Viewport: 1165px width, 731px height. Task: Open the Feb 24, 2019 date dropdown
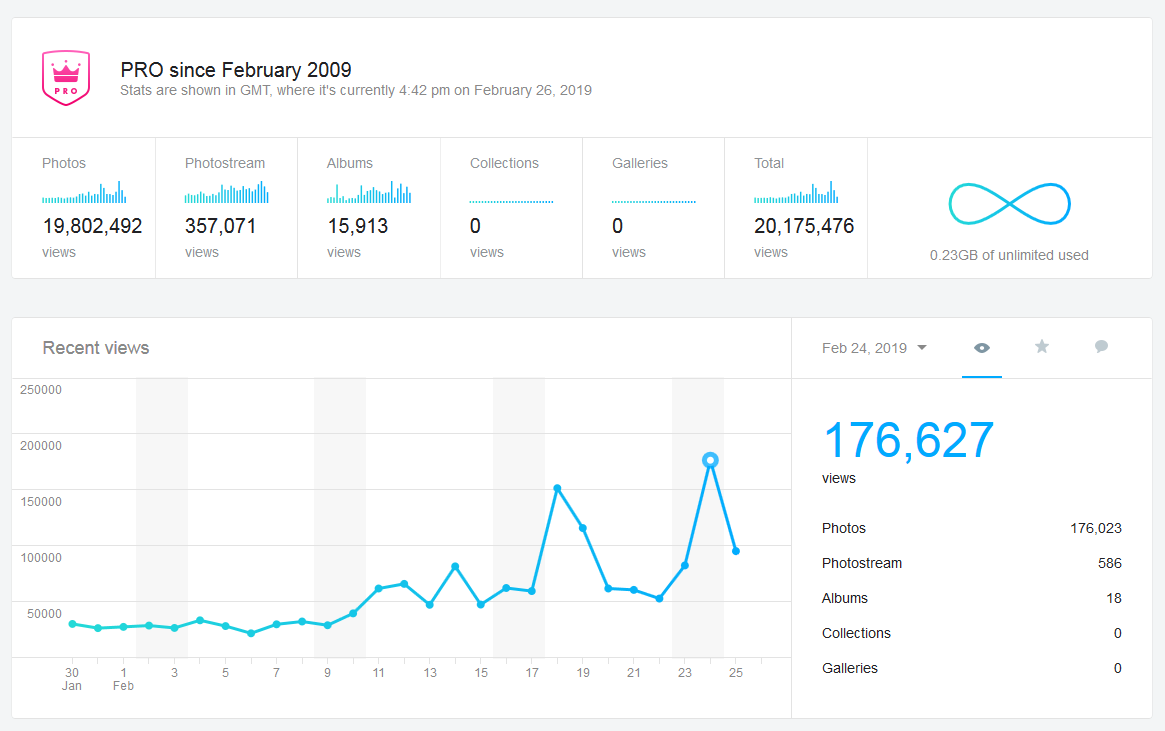point(874,348)
